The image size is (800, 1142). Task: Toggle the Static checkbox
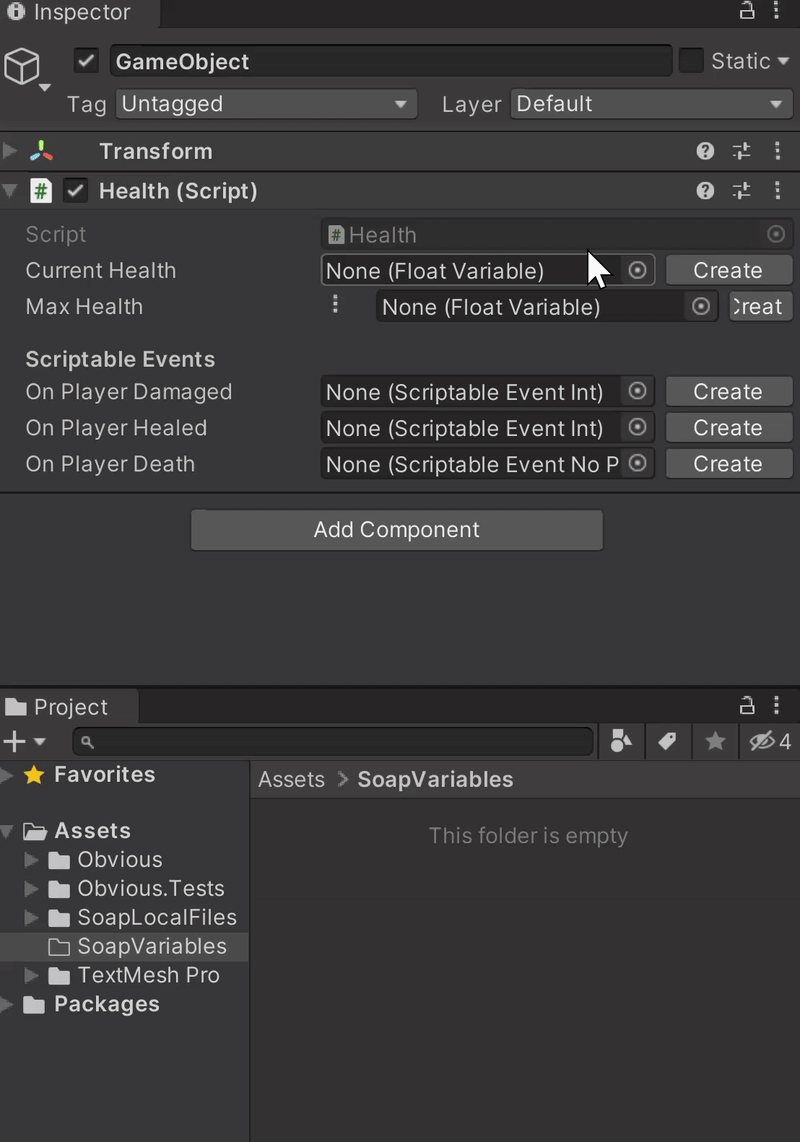pyautogui.click(x=691, y=61)
